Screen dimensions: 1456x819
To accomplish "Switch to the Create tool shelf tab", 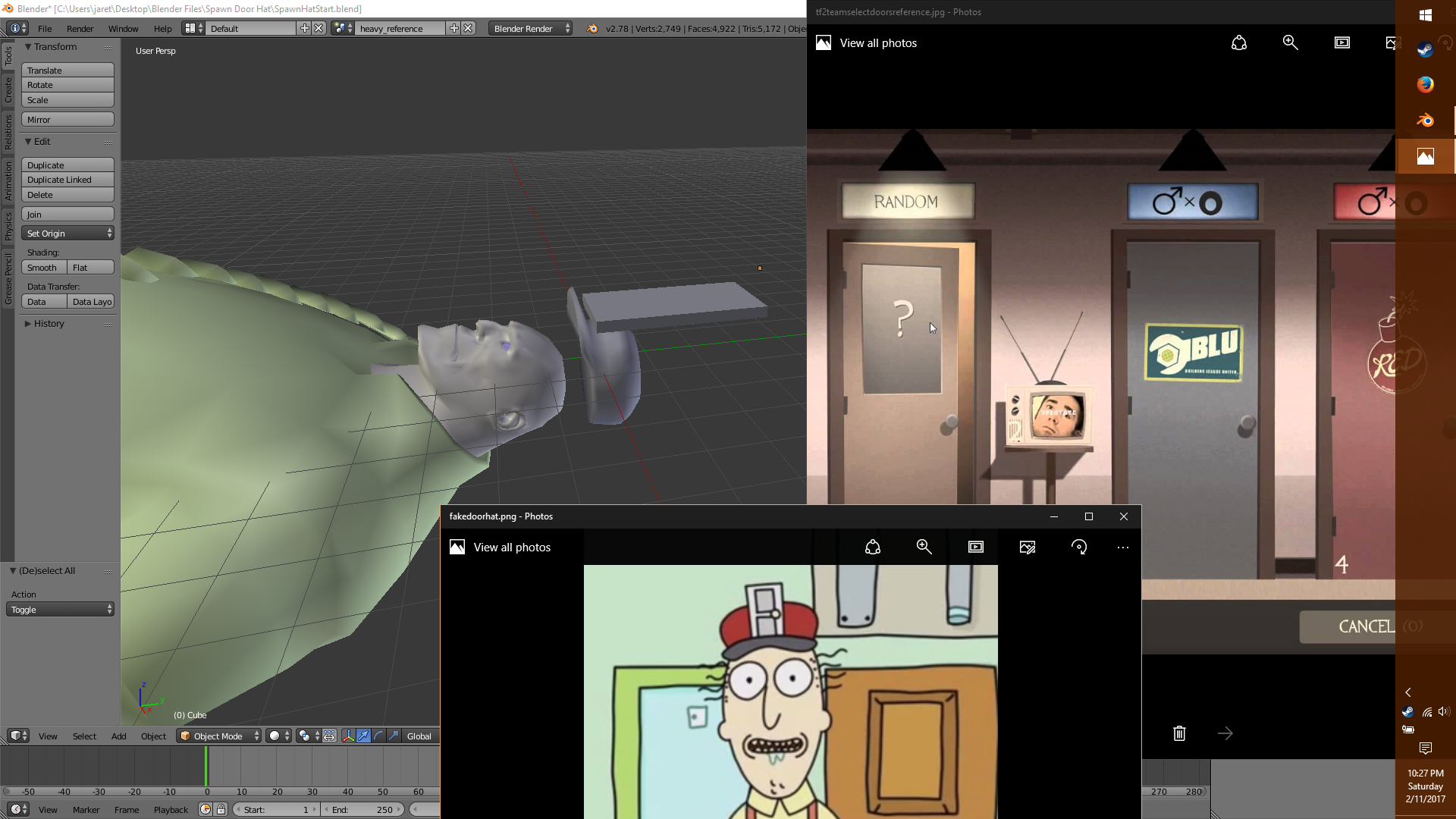I will tap(8, 90).
